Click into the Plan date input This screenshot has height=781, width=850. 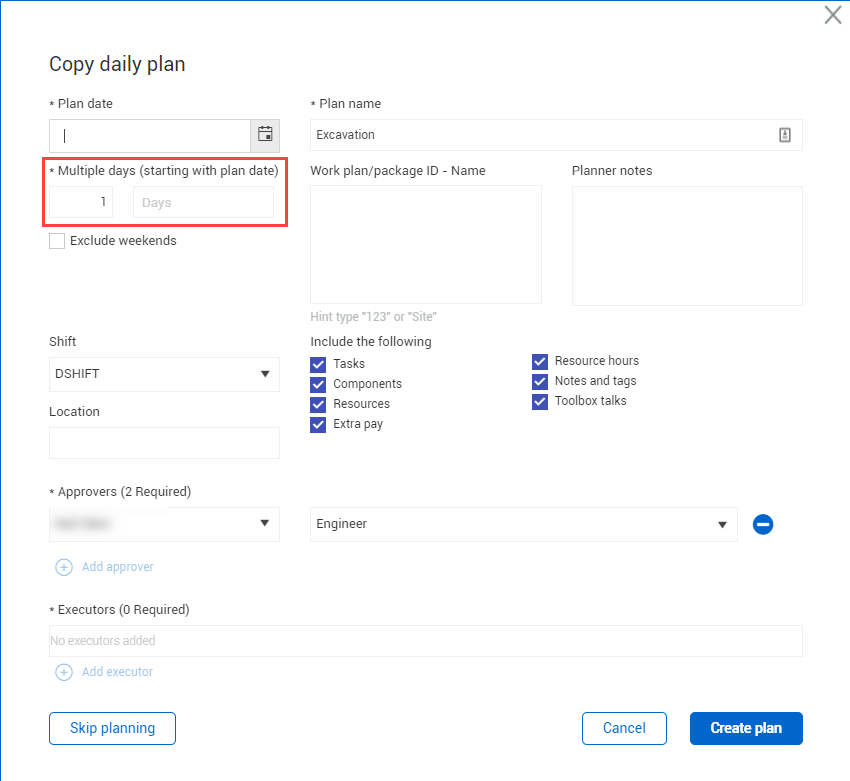coord(149,135)
